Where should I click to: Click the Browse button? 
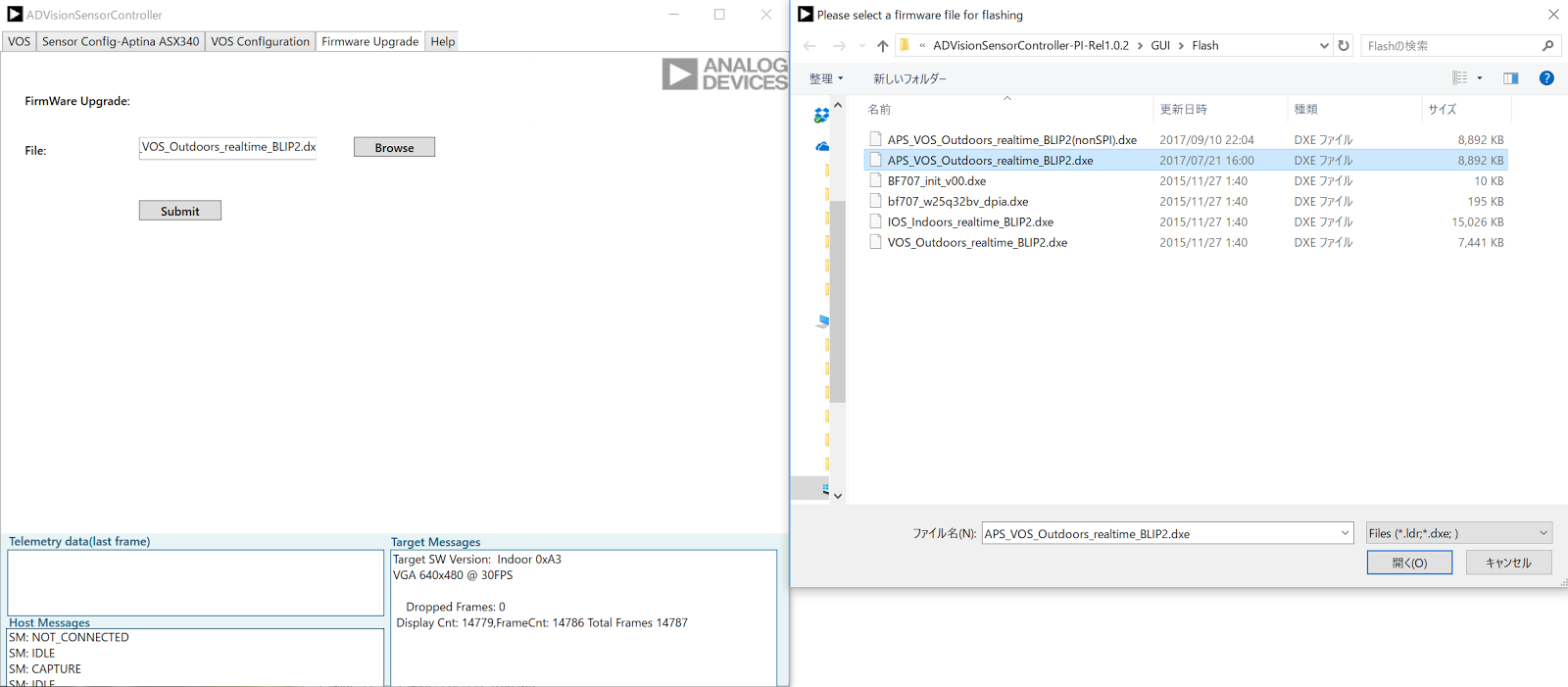(394, 147)
